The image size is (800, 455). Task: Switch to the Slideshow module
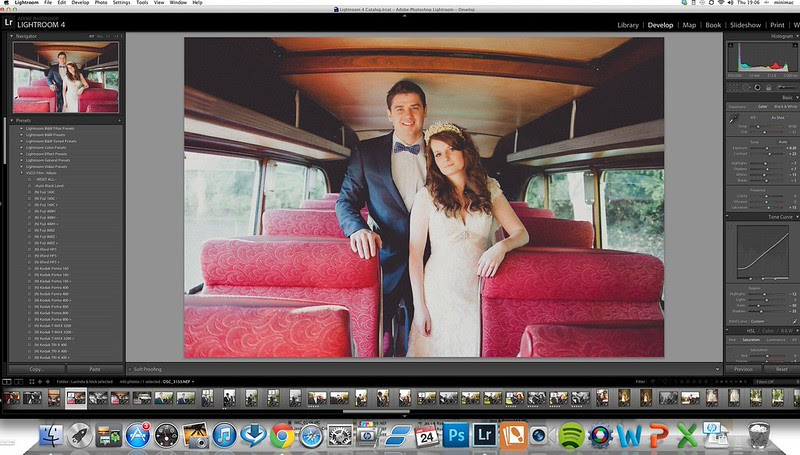click(745, 25)
